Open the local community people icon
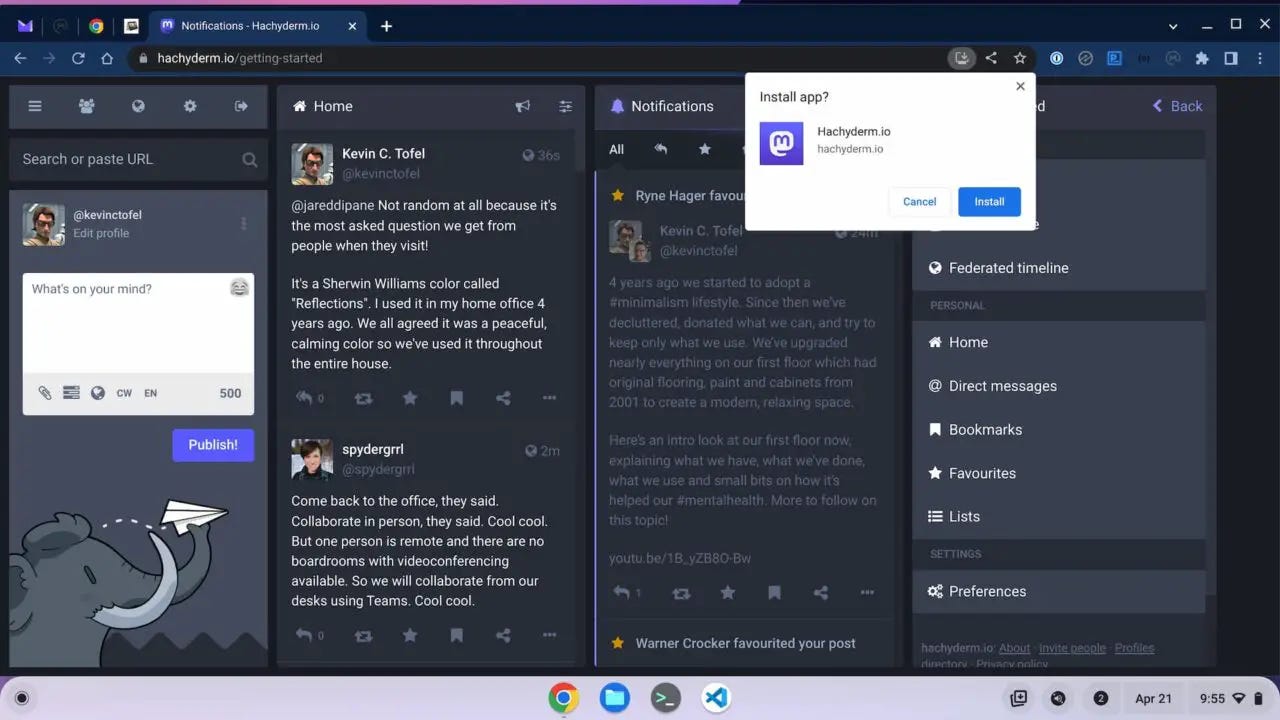Image resolution: width=1280 pixels, height=720 pixels. (x=87, y=106)
